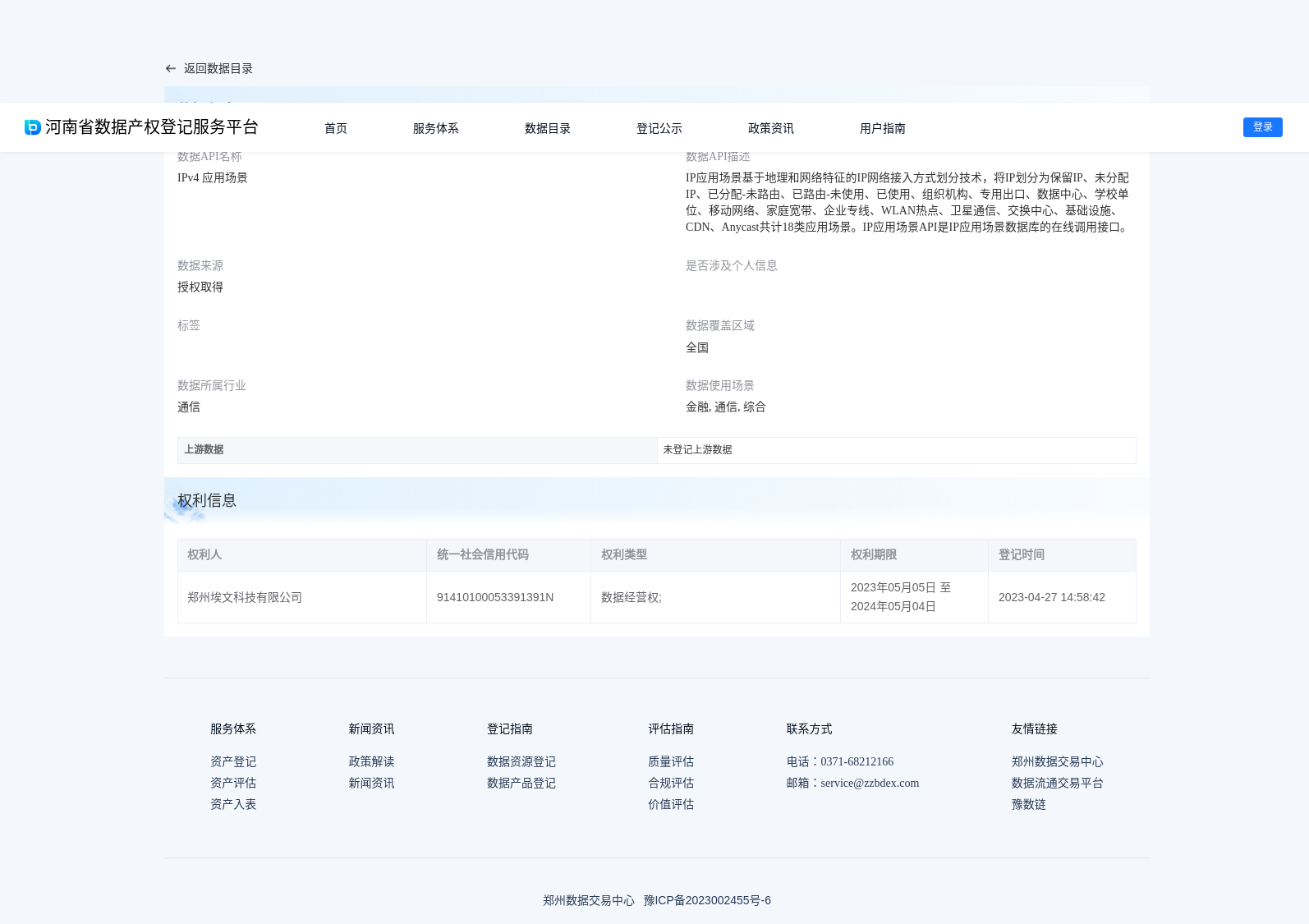This screenshot has height=924, width=1309.
Task: Open 资产入表 footer link
Action: pos(233,805)
